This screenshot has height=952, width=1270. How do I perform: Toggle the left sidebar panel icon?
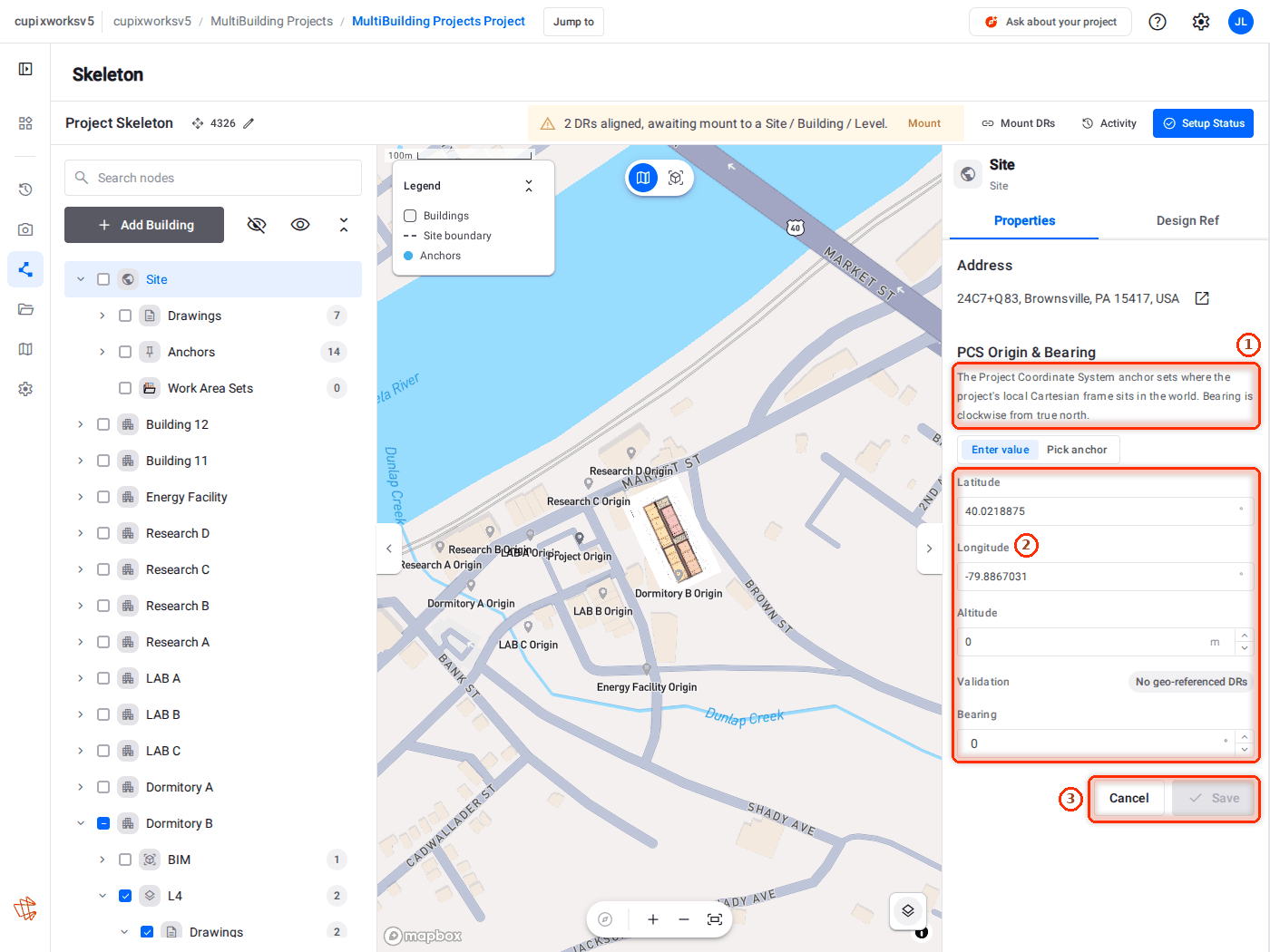pos(25,69)
